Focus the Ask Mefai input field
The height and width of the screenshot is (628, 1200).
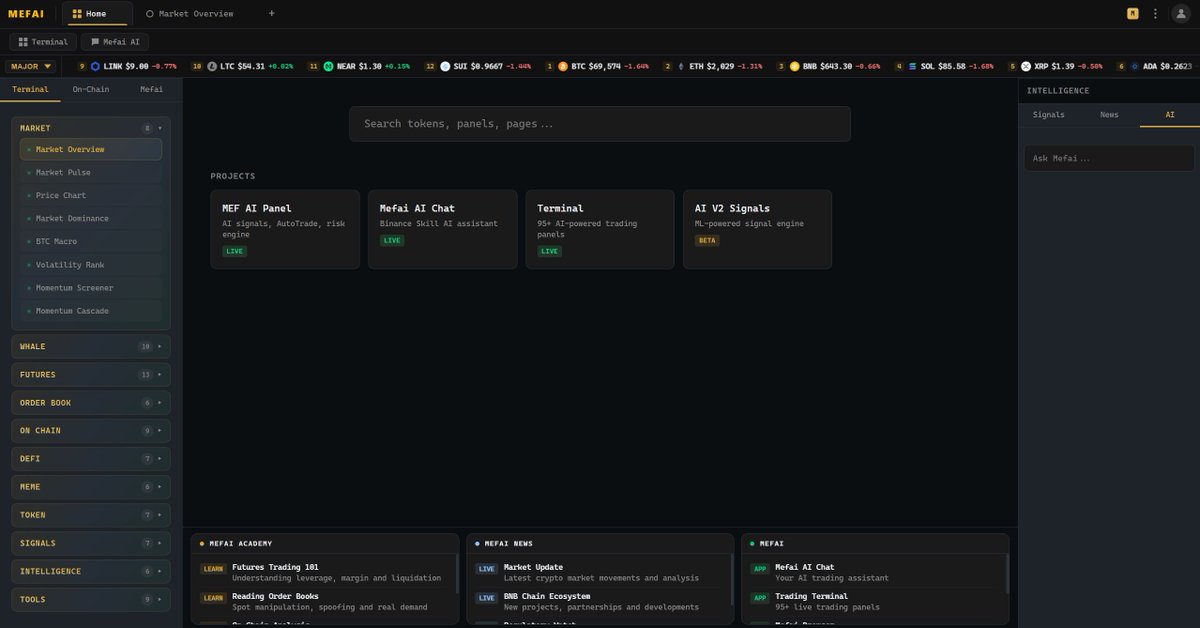pos(1109,158)
